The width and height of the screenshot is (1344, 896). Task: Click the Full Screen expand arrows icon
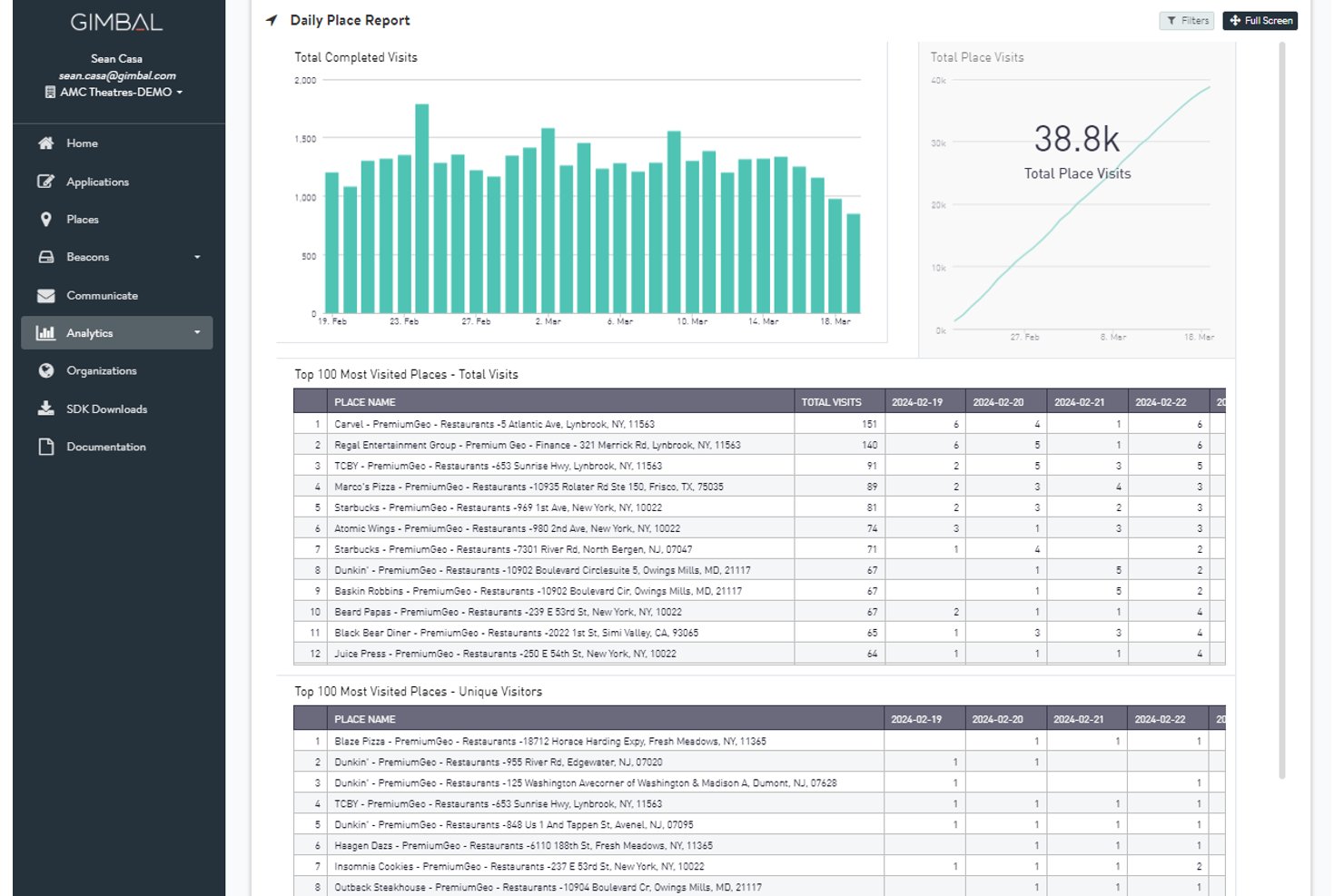point(1235,21)
